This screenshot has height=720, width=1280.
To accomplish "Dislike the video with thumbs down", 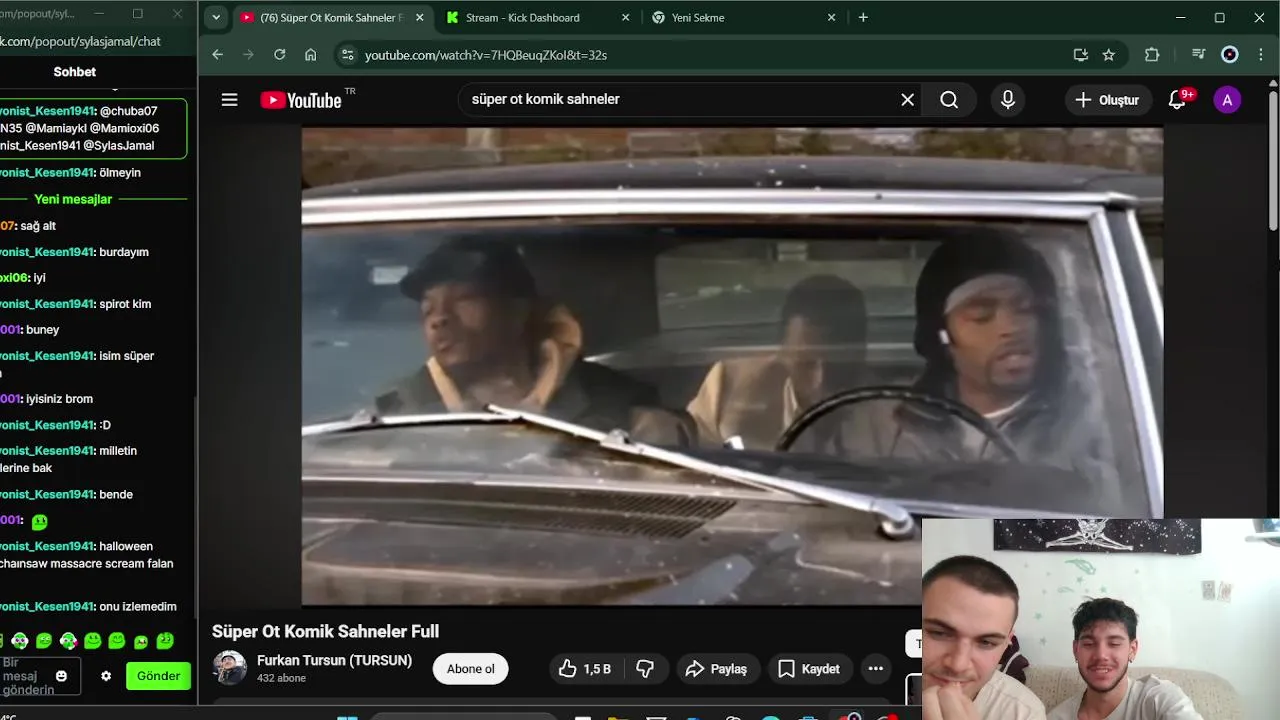I will pos(645,669).
